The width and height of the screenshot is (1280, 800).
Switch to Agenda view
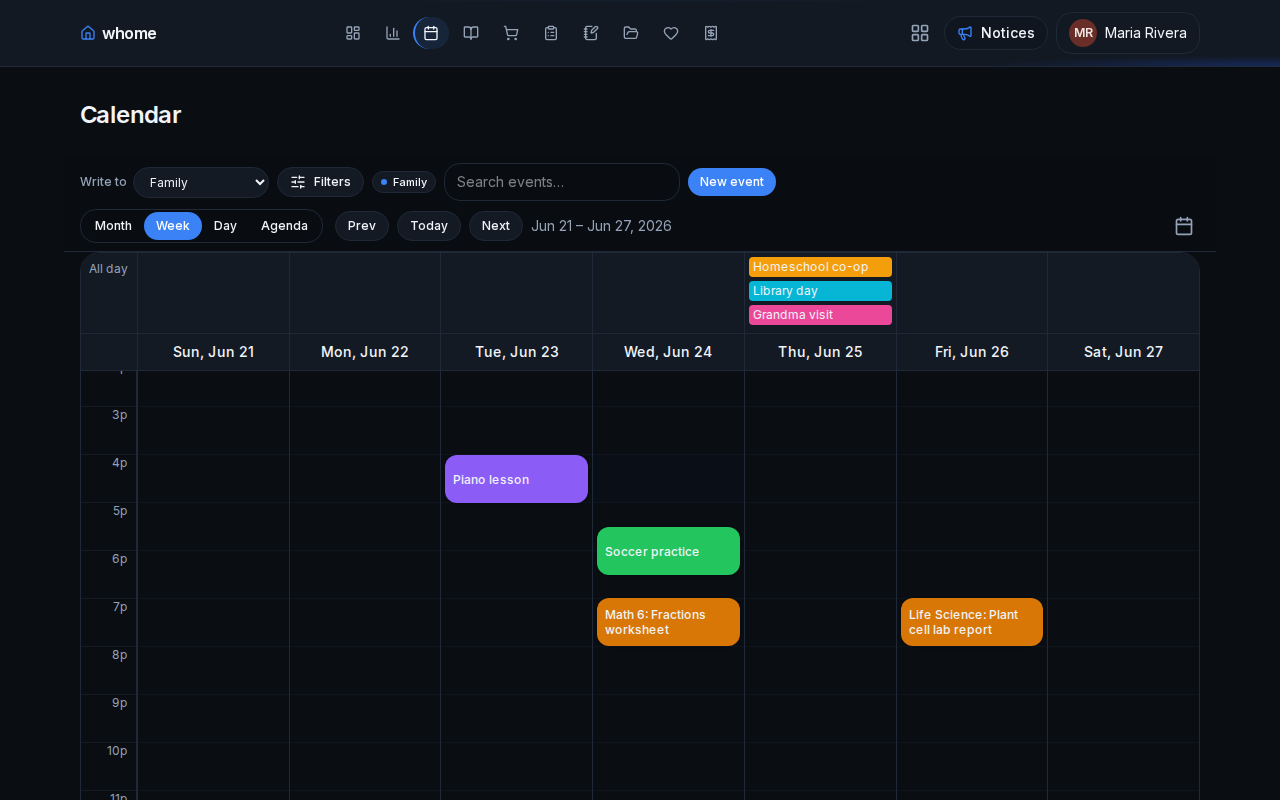(x=284, y=226)
